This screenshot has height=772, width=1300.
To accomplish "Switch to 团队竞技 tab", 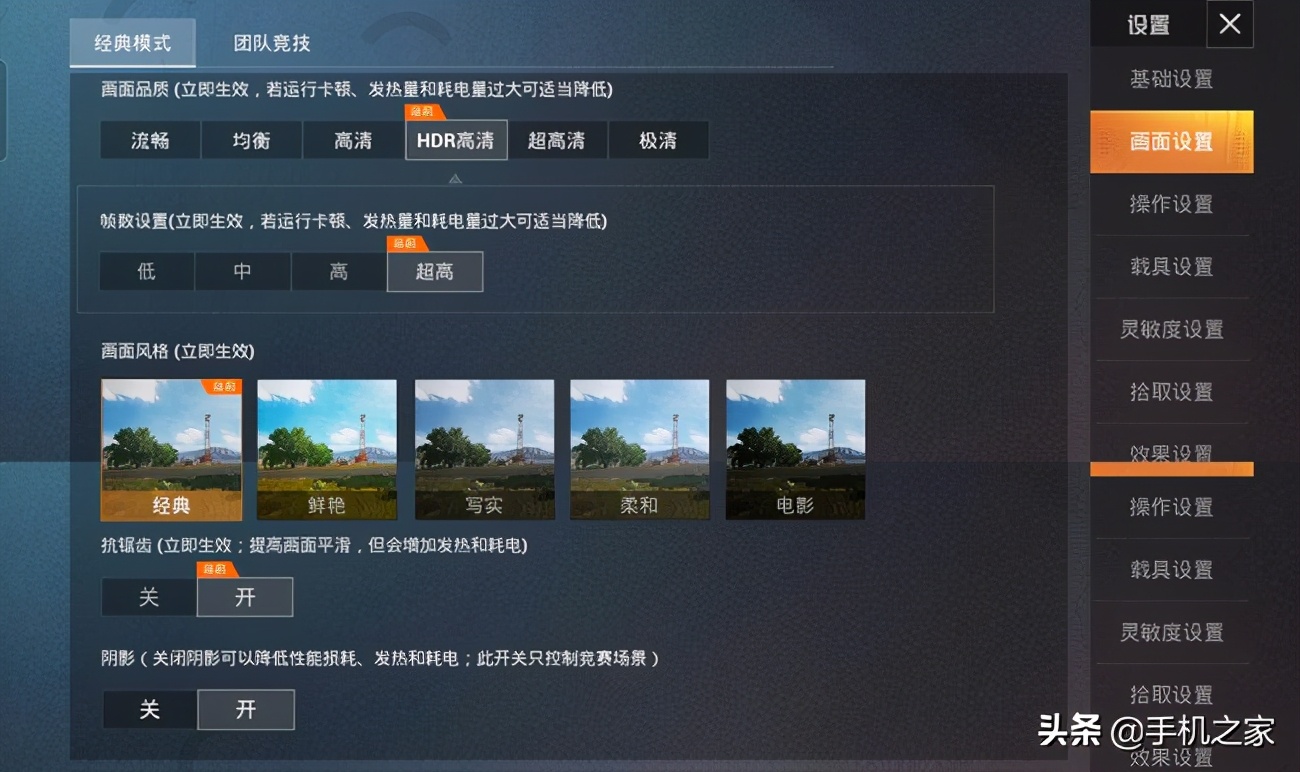I will click(x=272, y=43).
